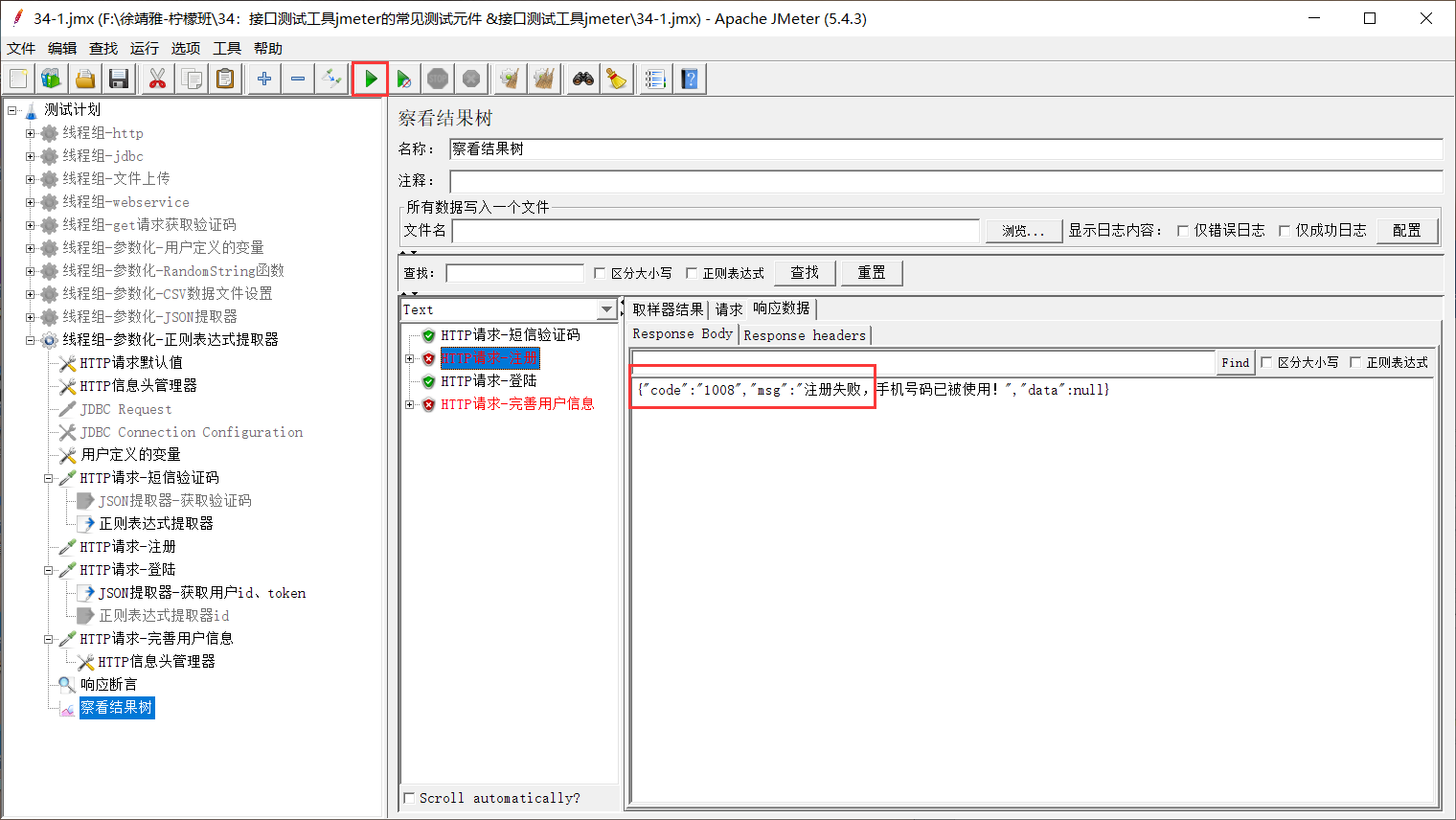Check 仅错误日志 checkbox
Image resolution: width=1456 pixels, height=820 pixels.
1183,231
